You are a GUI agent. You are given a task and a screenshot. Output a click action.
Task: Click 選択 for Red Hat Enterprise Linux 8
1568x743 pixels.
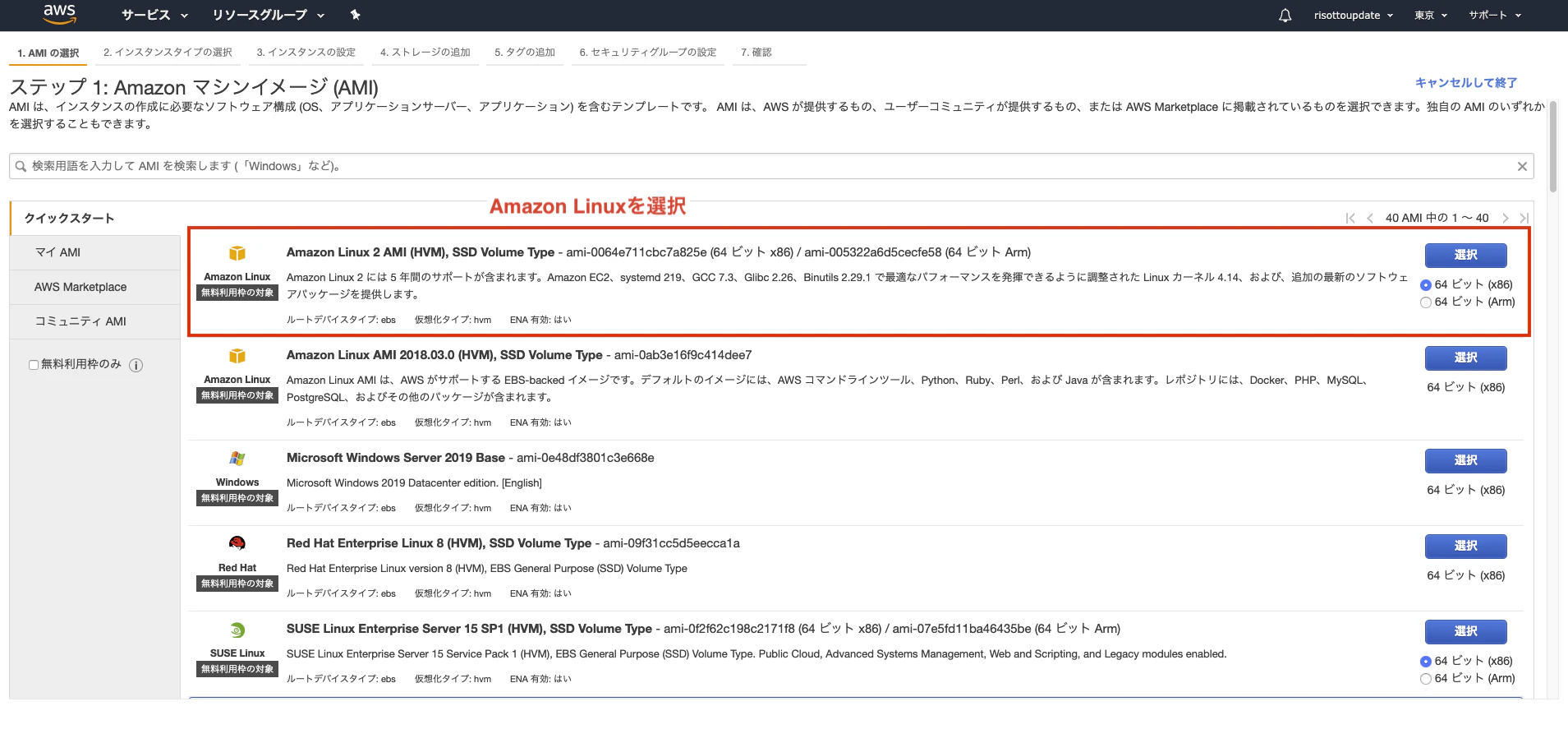[1465, 547]
